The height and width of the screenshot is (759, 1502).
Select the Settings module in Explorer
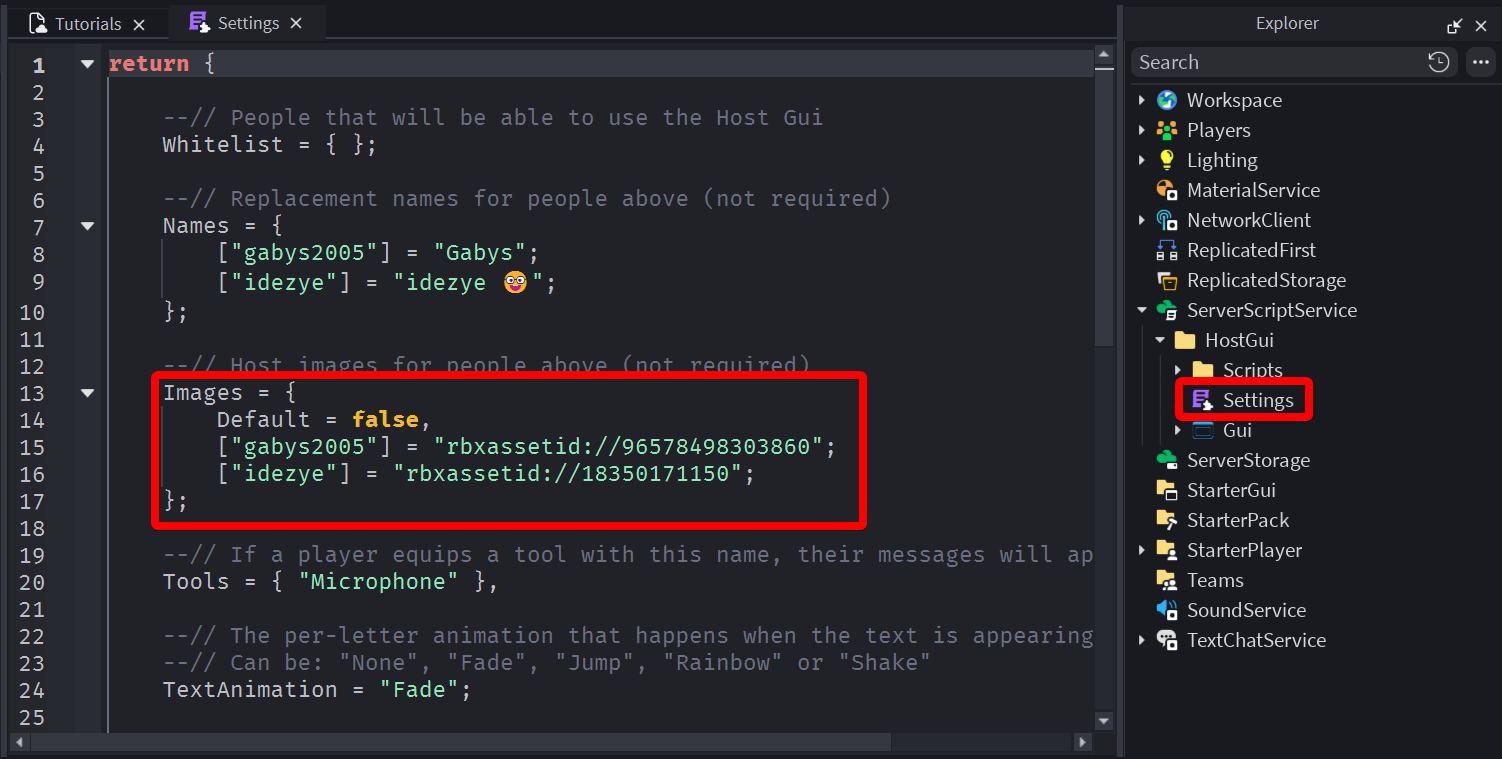[1257, 400]
